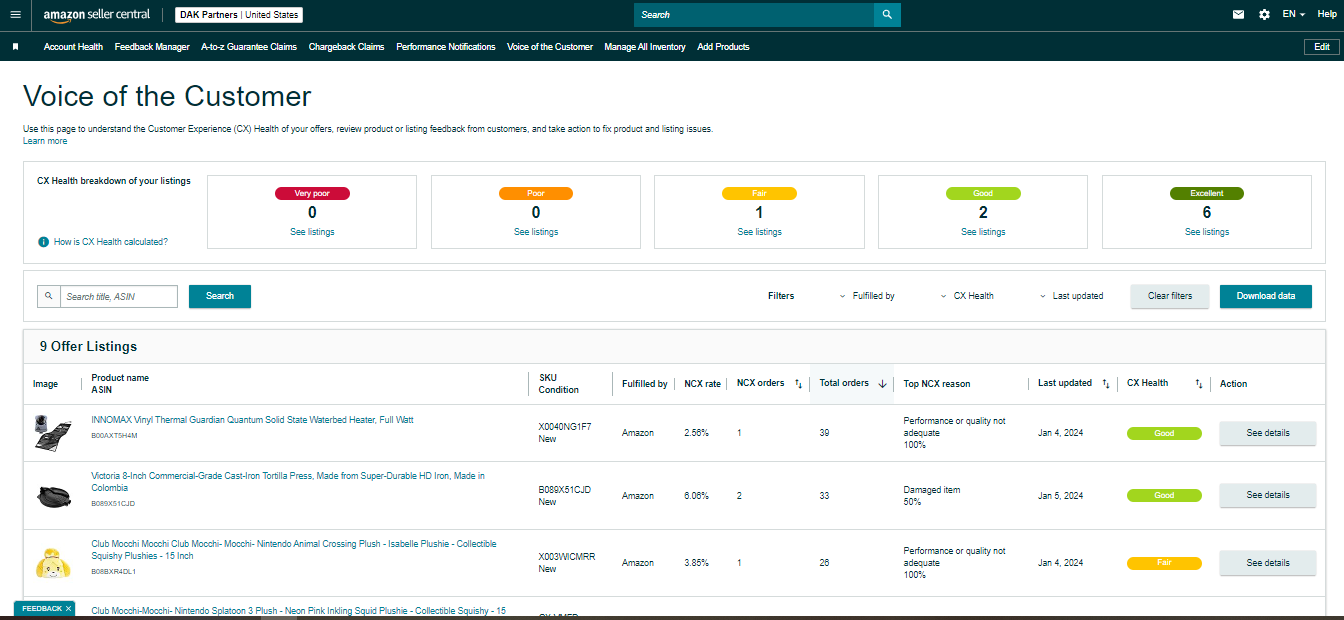Viewport: 1344px width, 620px height.
Task: Open A-to-z Guarantee Claims
Action: coord(249,47)
